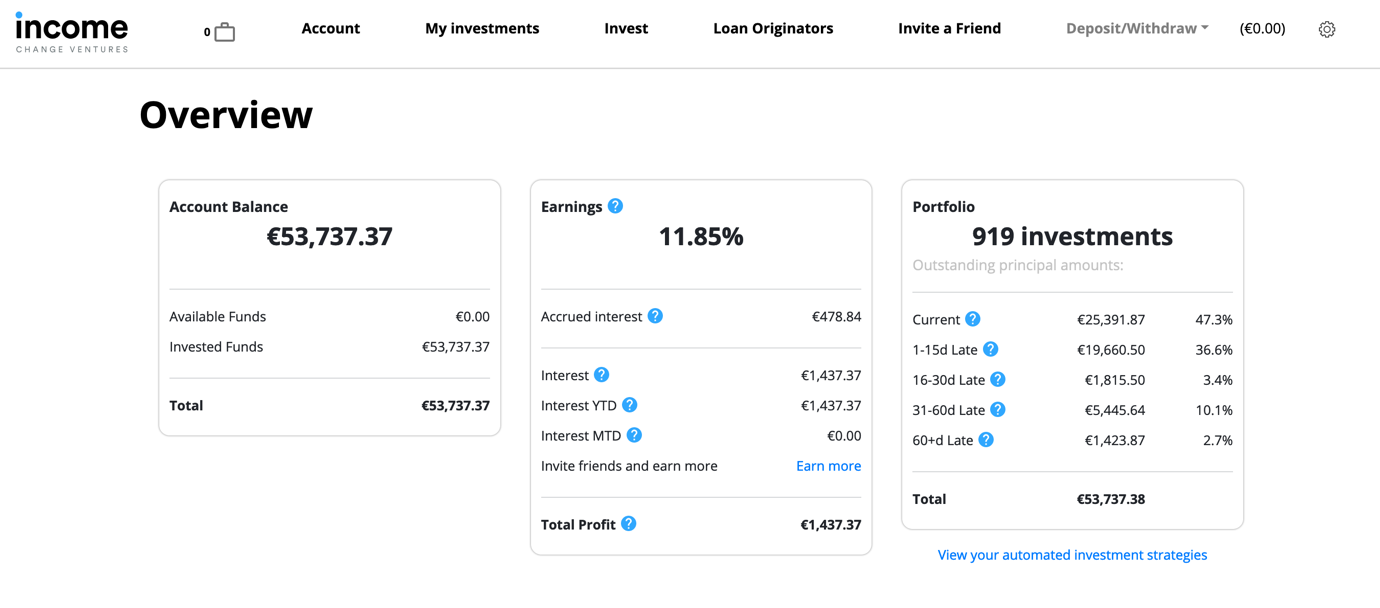Click the Interest MTD help icon
This screenshot has width=1380, height=608.
pos(634,435)
